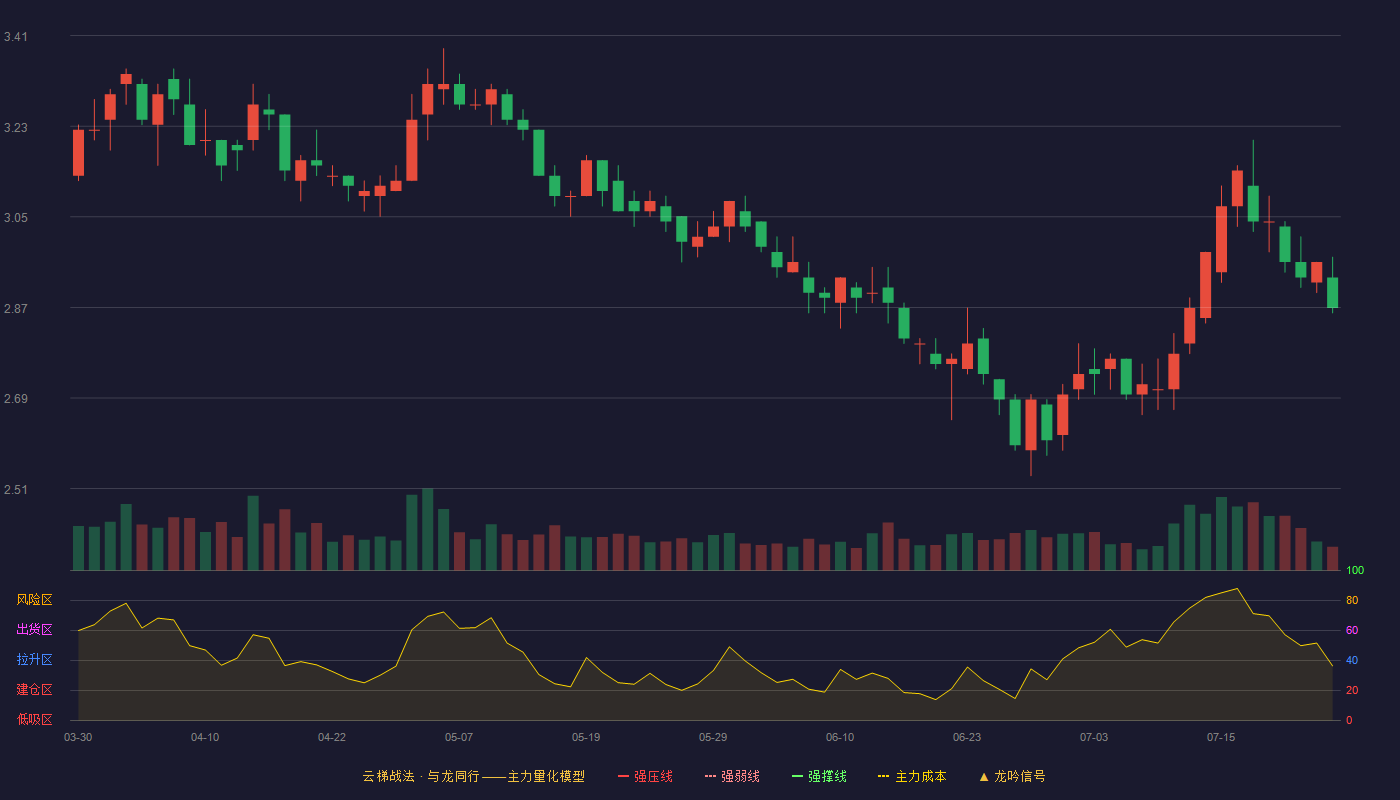The height and width of the screenshot is (800, 1400).
Task: Click the 05-19 date label
Action: [586, 737]
